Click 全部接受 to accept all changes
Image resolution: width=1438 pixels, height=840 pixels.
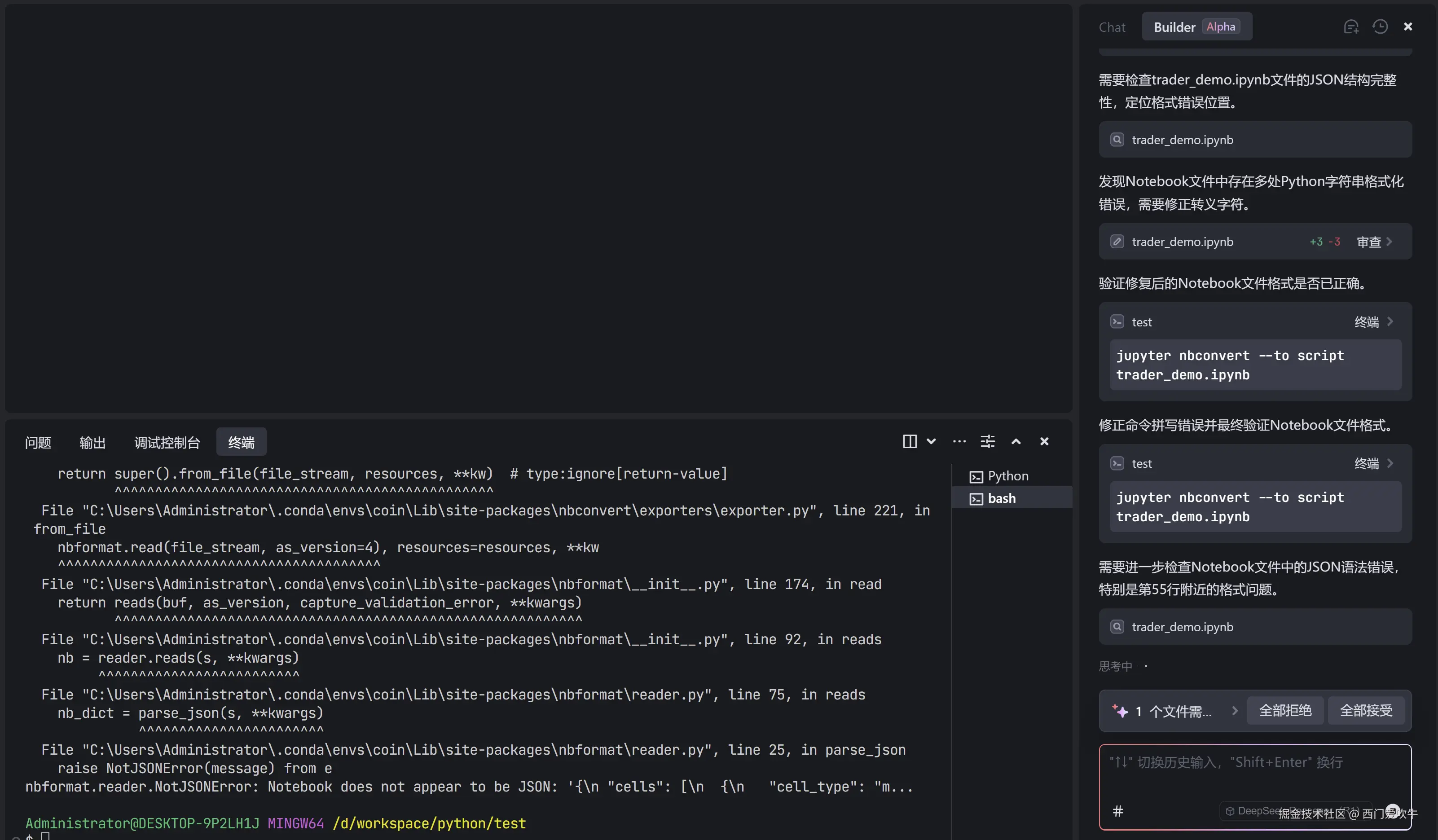[x=1366, y=711]
